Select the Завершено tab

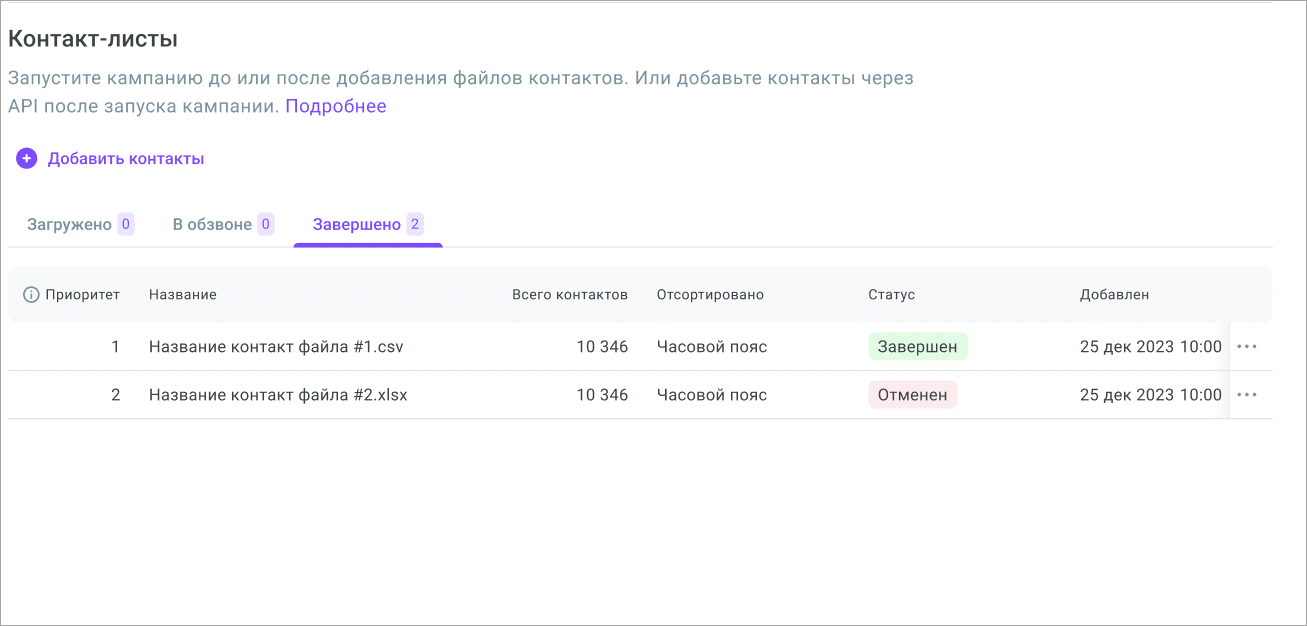click(x=357, y=225)
